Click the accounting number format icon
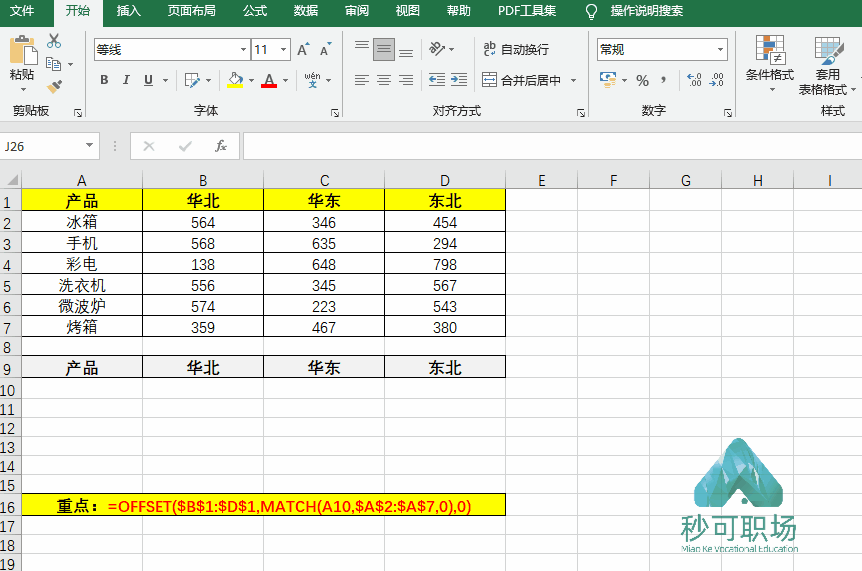Screen dimensions: 862x571 coord(608,80)
